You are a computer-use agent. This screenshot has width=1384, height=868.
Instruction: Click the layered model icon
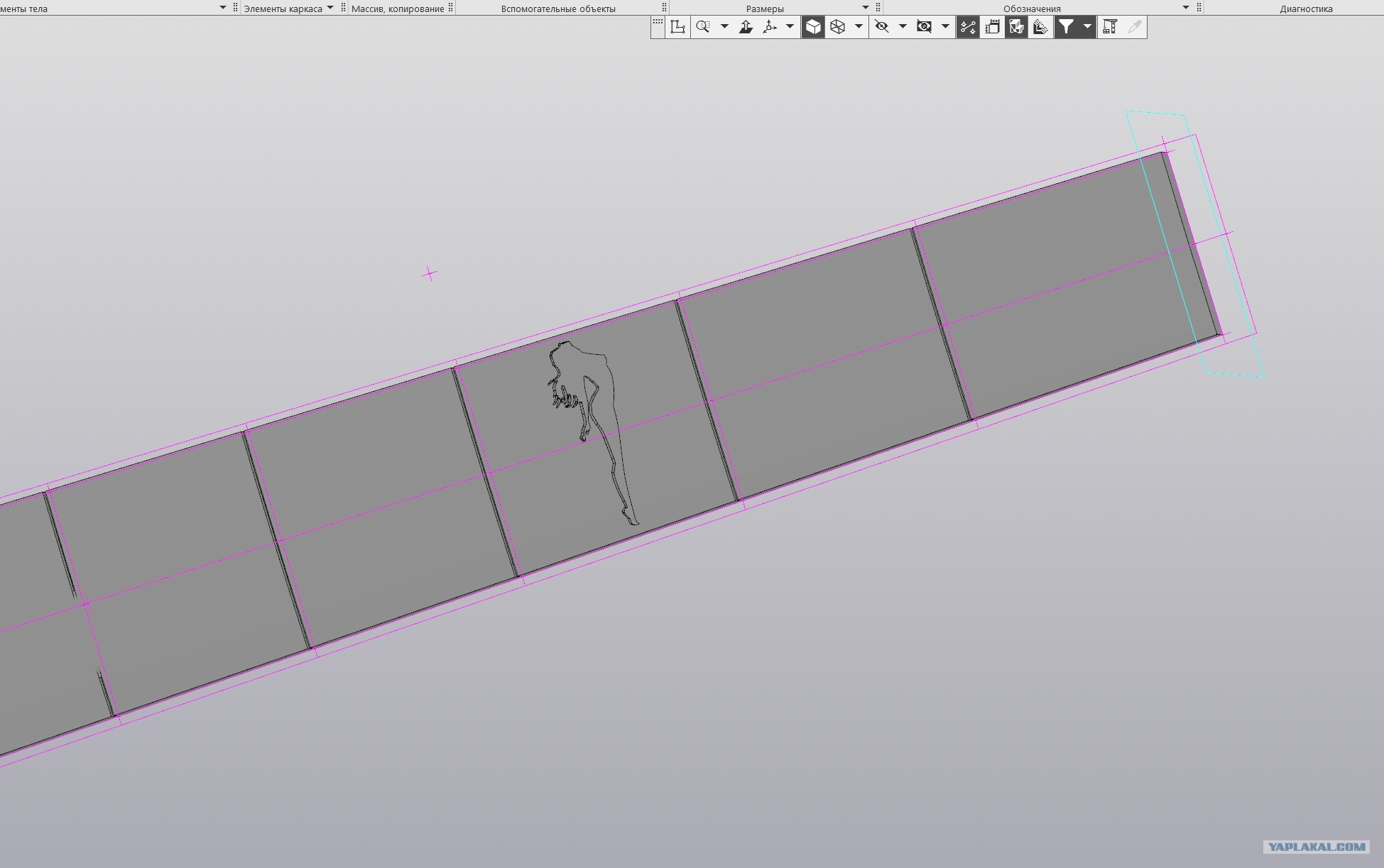tap(1040, 27)
